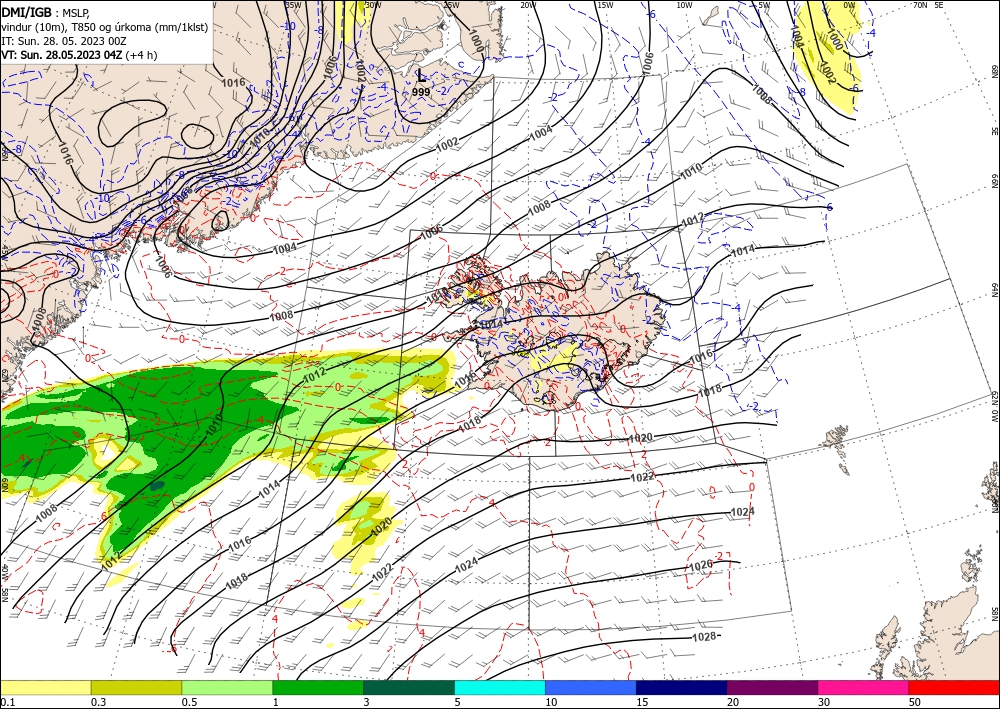Click the 'VT: Sun. 28.05.2023 04Z (+4 h)' line

coord(79,55)
